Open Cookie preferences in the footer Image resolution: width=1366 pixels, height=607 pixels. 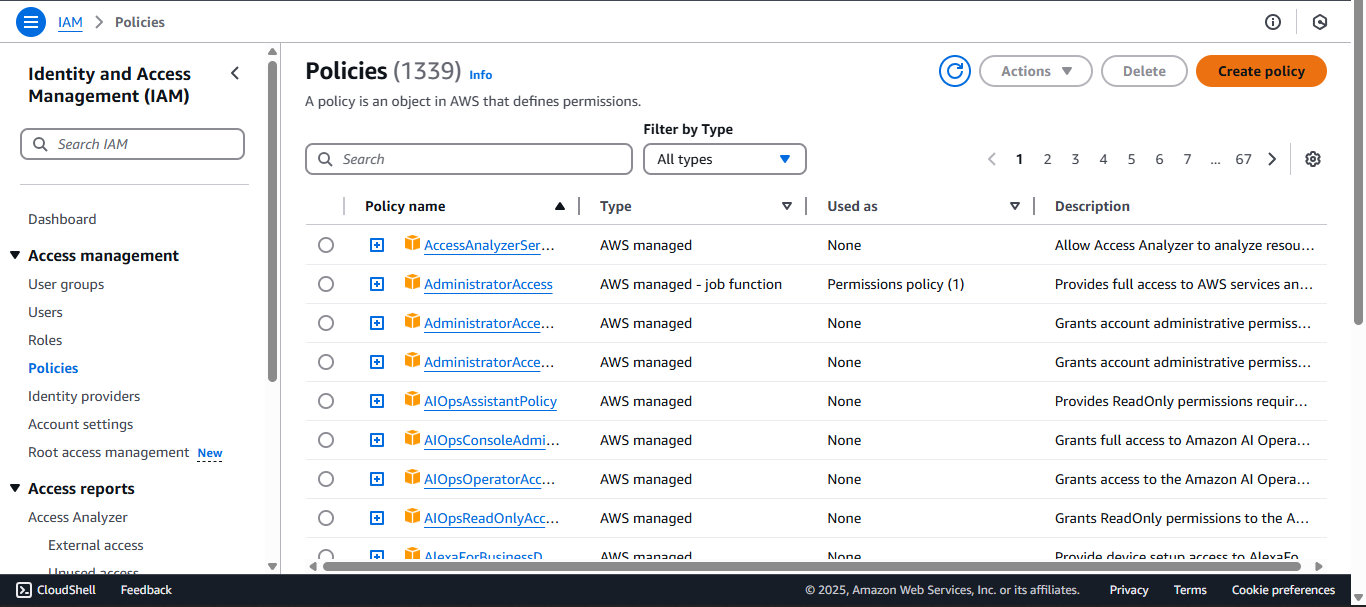tap(1283, 590)
